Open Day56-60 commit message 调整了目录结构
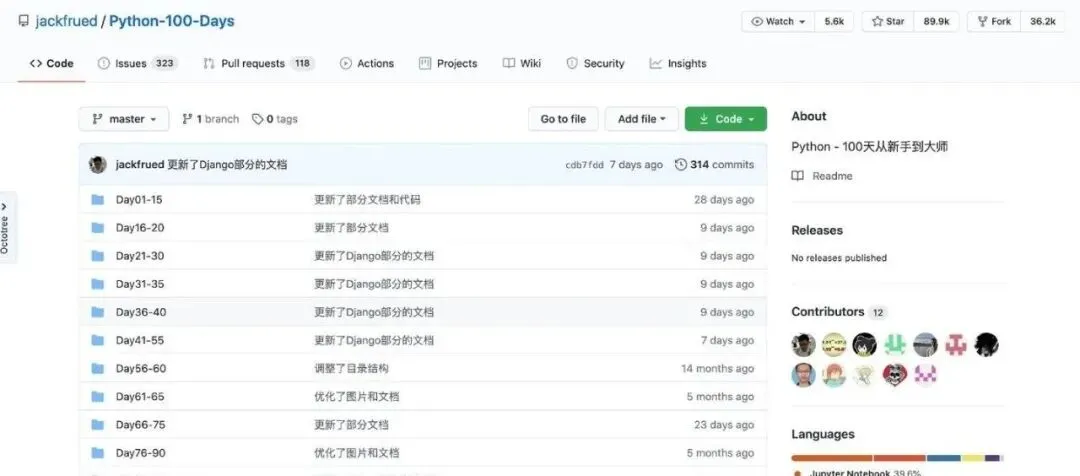The image size is (1080, 476). 351,369
